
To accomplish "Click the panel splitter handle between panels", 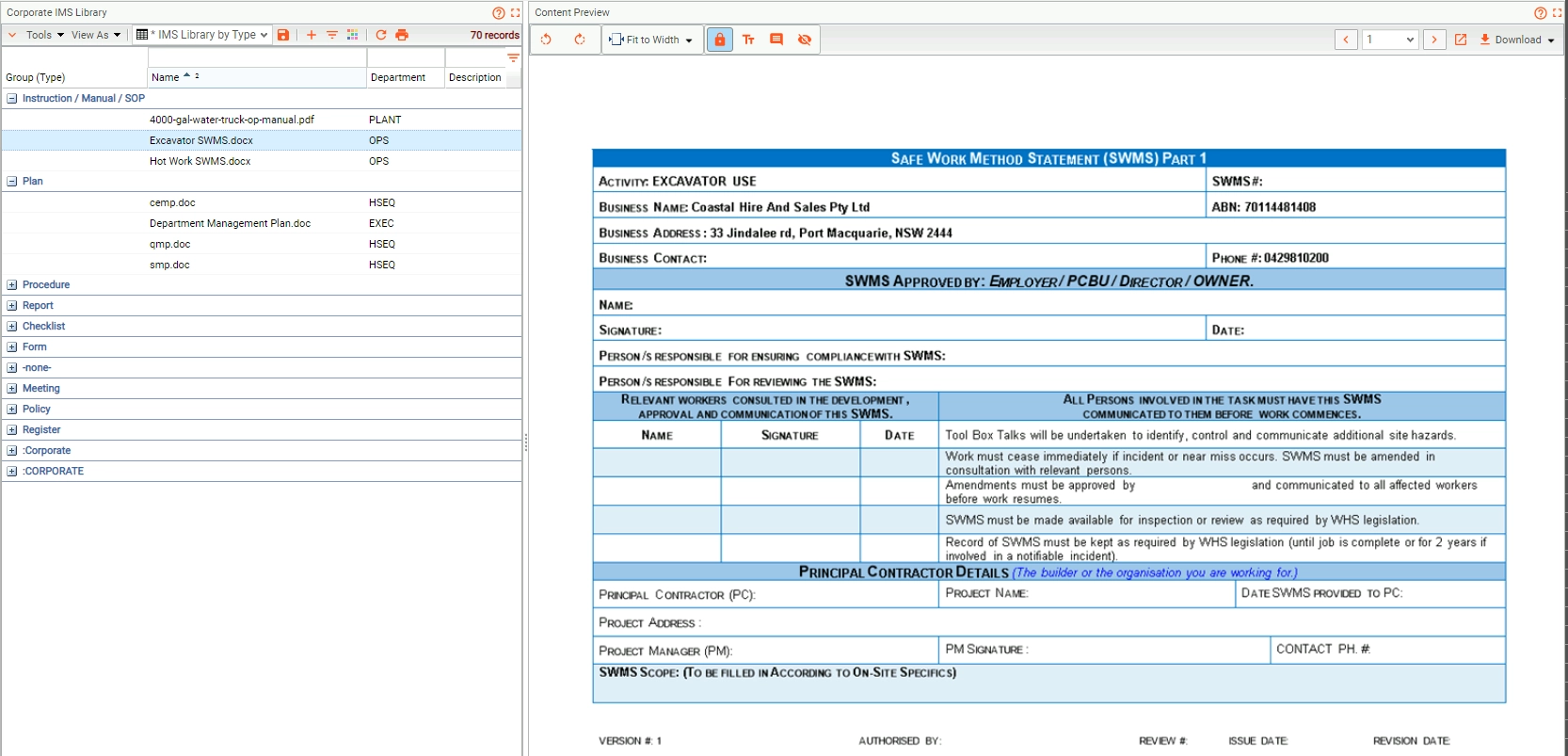I will pos(525,442).
